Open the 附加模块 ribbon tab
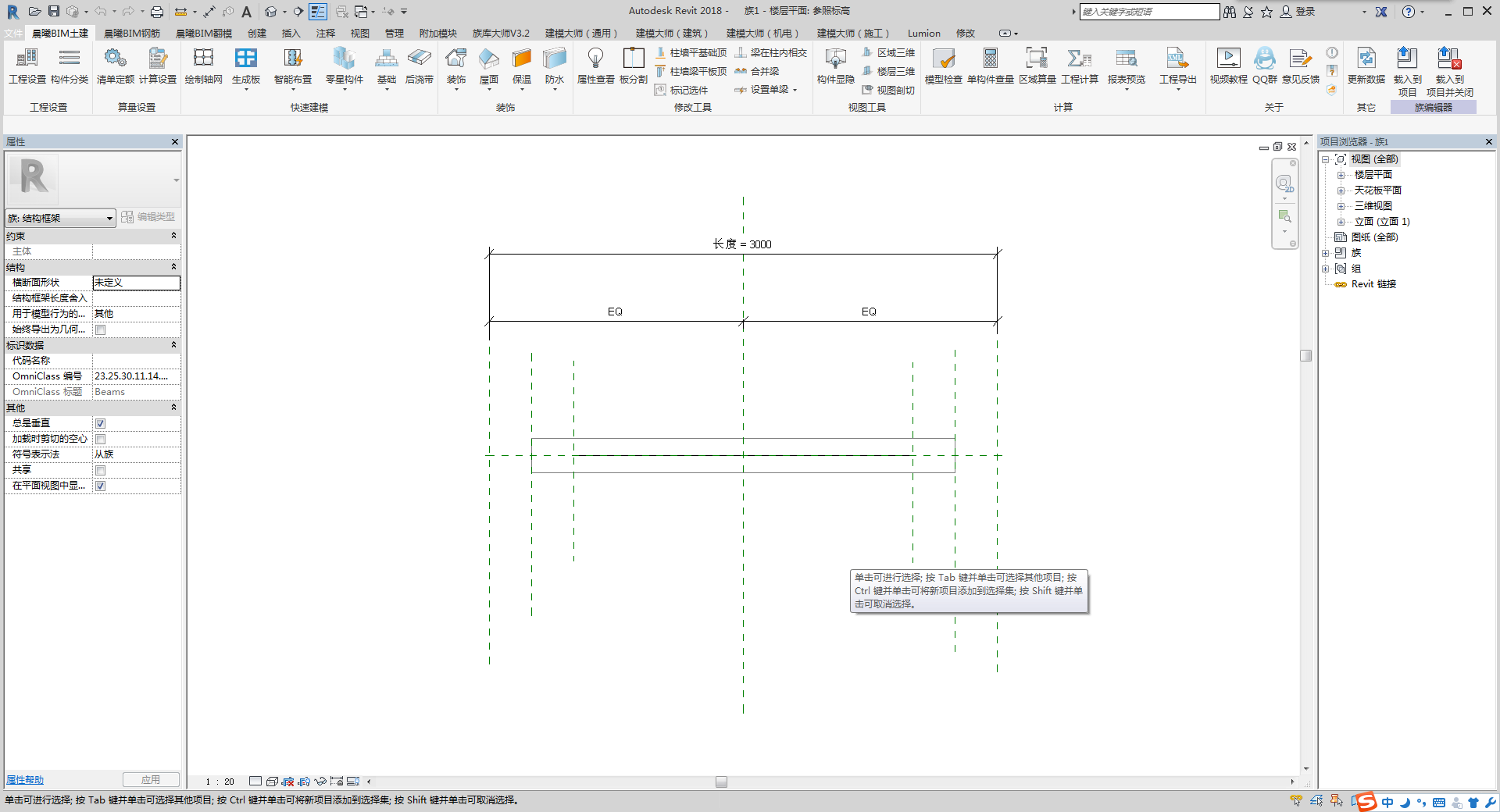Screen dimensions: 1500x812 pyautogui.click(x=437, y=33)
